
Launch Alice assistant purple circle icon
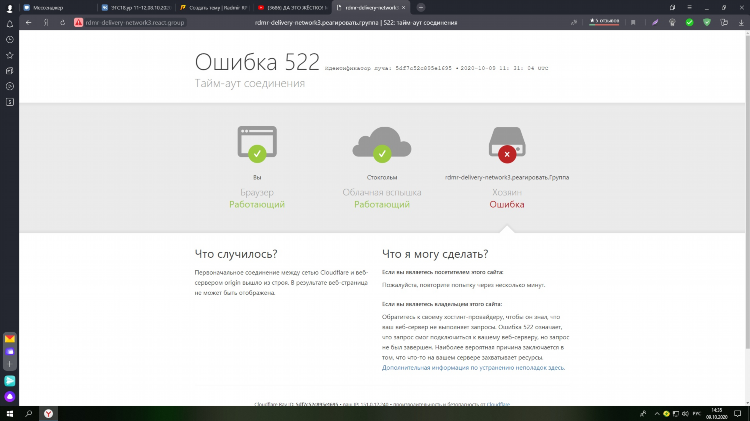click(10, 396)
